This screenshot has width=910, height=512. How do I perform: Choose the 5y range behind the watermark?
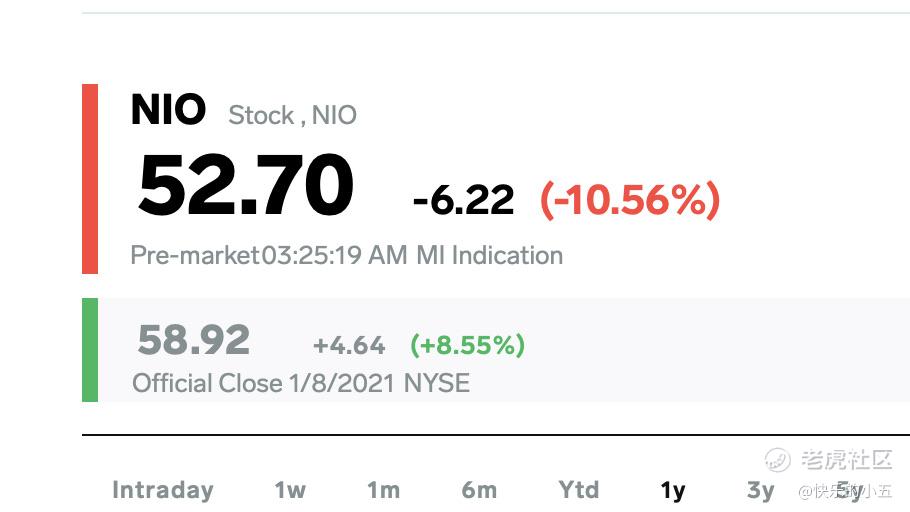coord(848,490)
